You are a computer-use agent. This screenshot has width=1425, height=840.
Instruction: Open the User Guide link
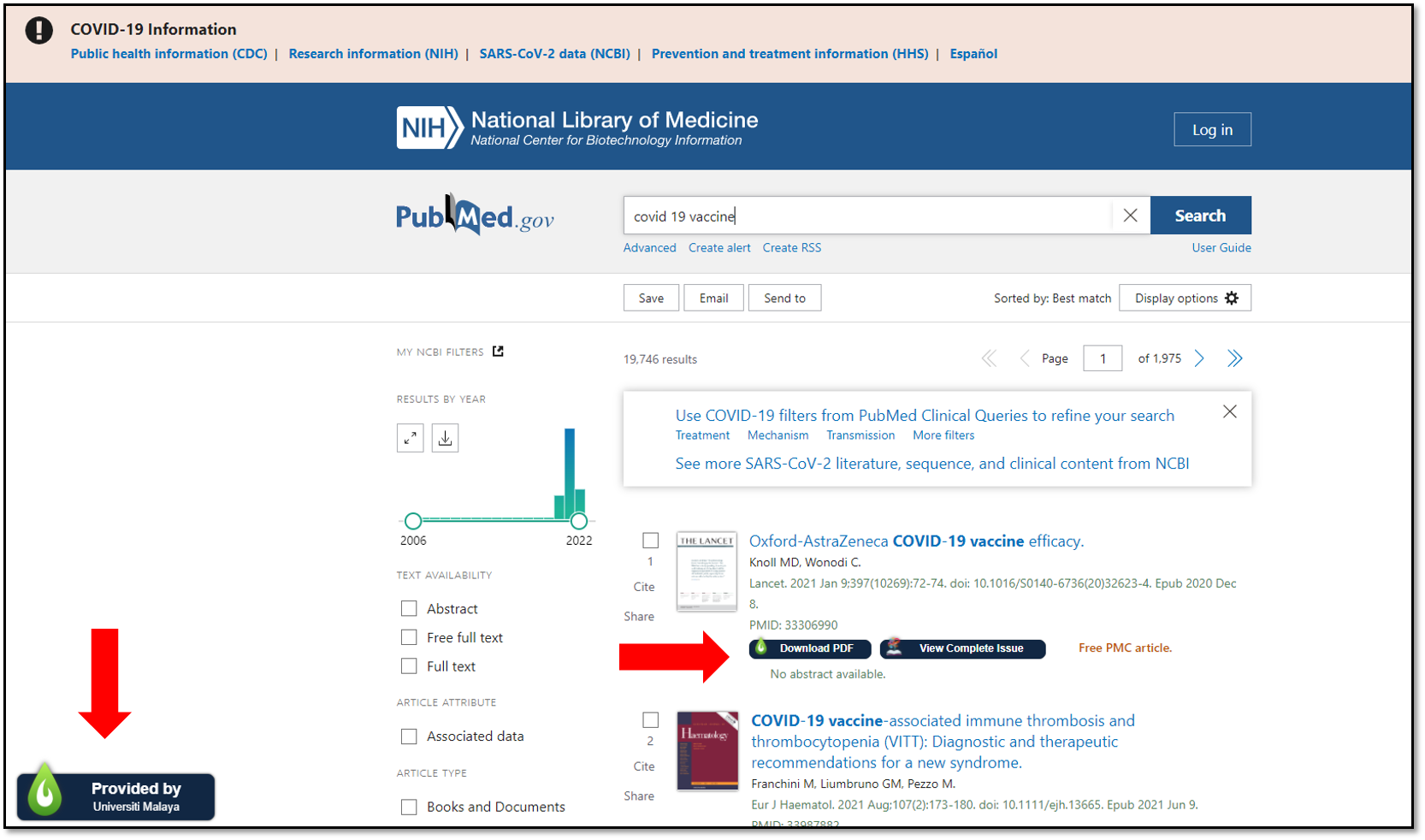click(x=1221, y=248)
